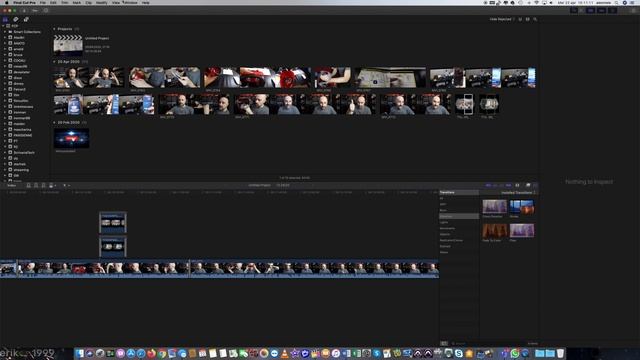Collapse the FCP library triangle
This screenshot has height=360, width=640.
(3, 26)
